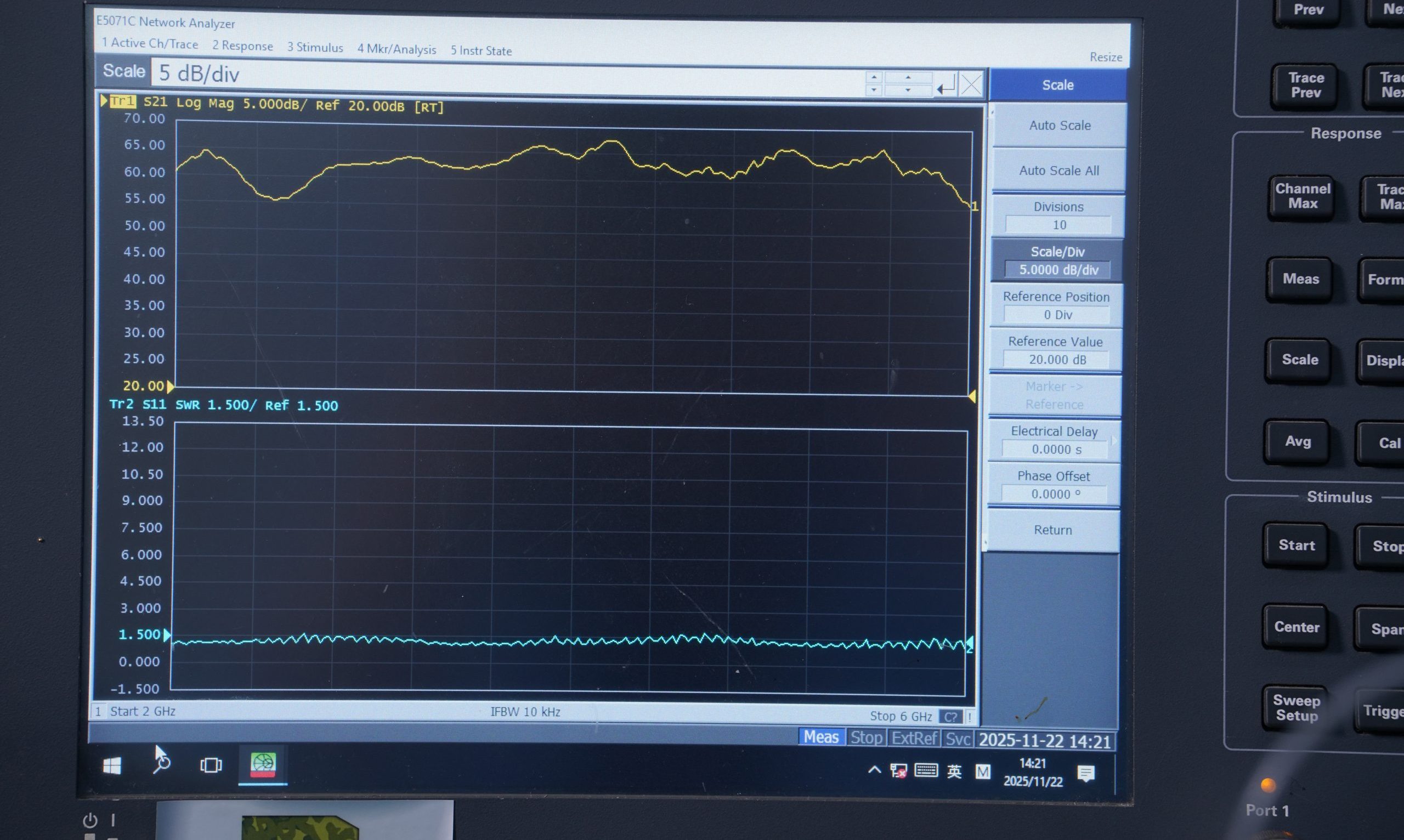Click the taskbar search magnifier icon
Screen dimensions: 1404x840
pos(162,764)
